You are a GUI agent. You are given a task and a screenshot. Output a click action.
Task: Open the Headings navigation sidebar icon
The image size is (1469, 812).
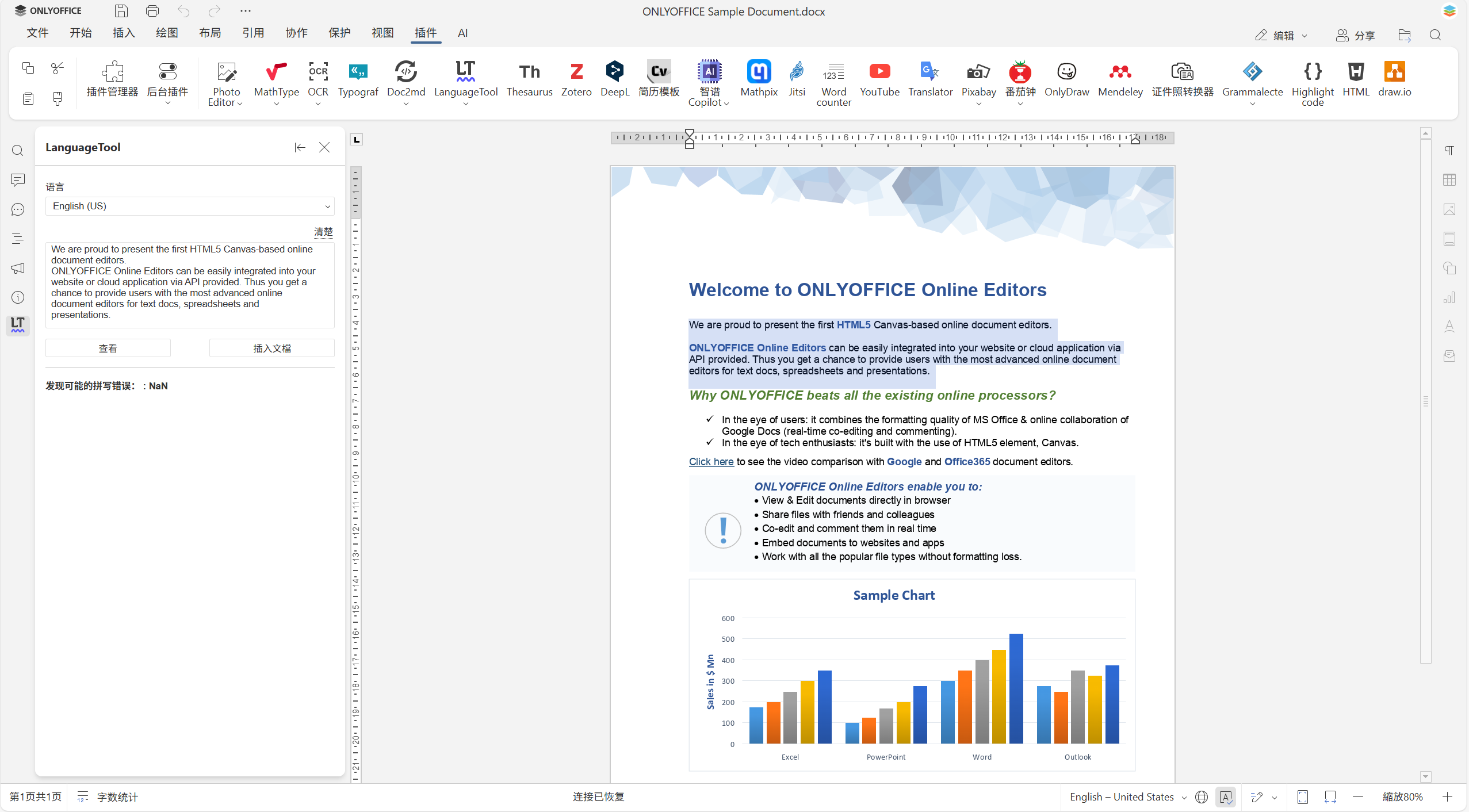coord(18,238)
